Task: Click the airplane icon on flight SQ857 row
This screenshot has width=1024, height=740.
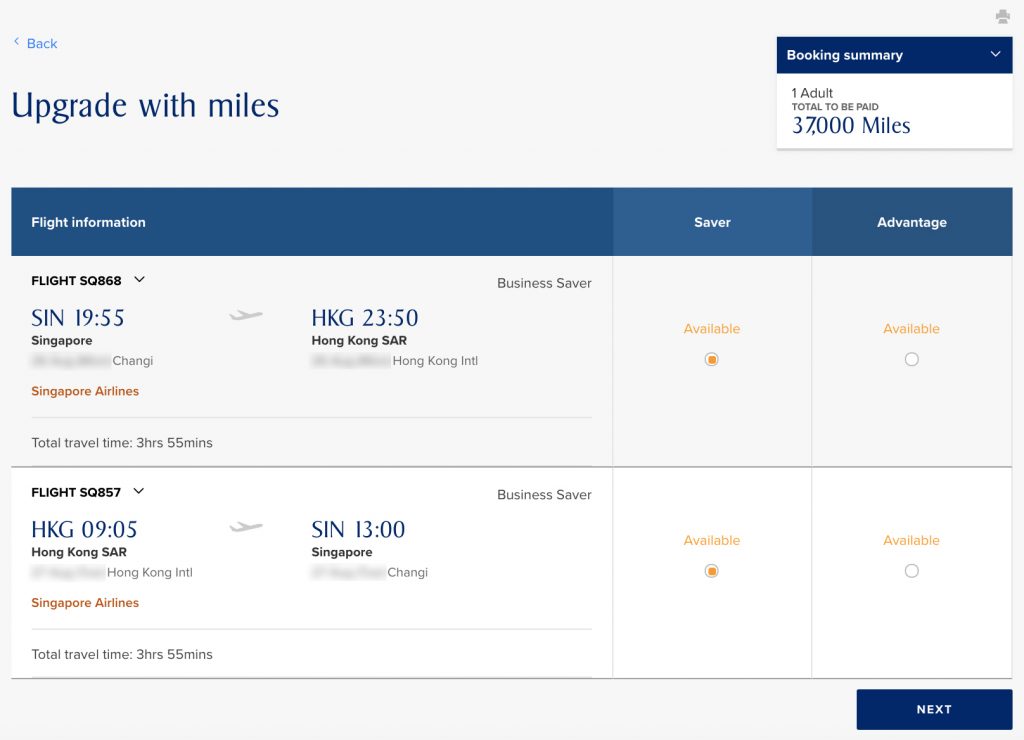Action: click(243, 526)
